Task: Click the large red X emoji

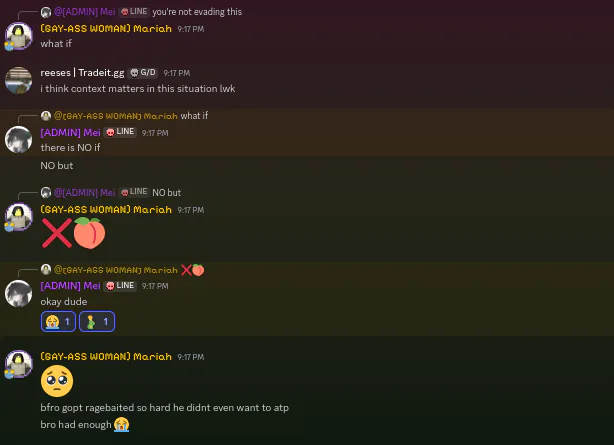Action: pos(57,233)
